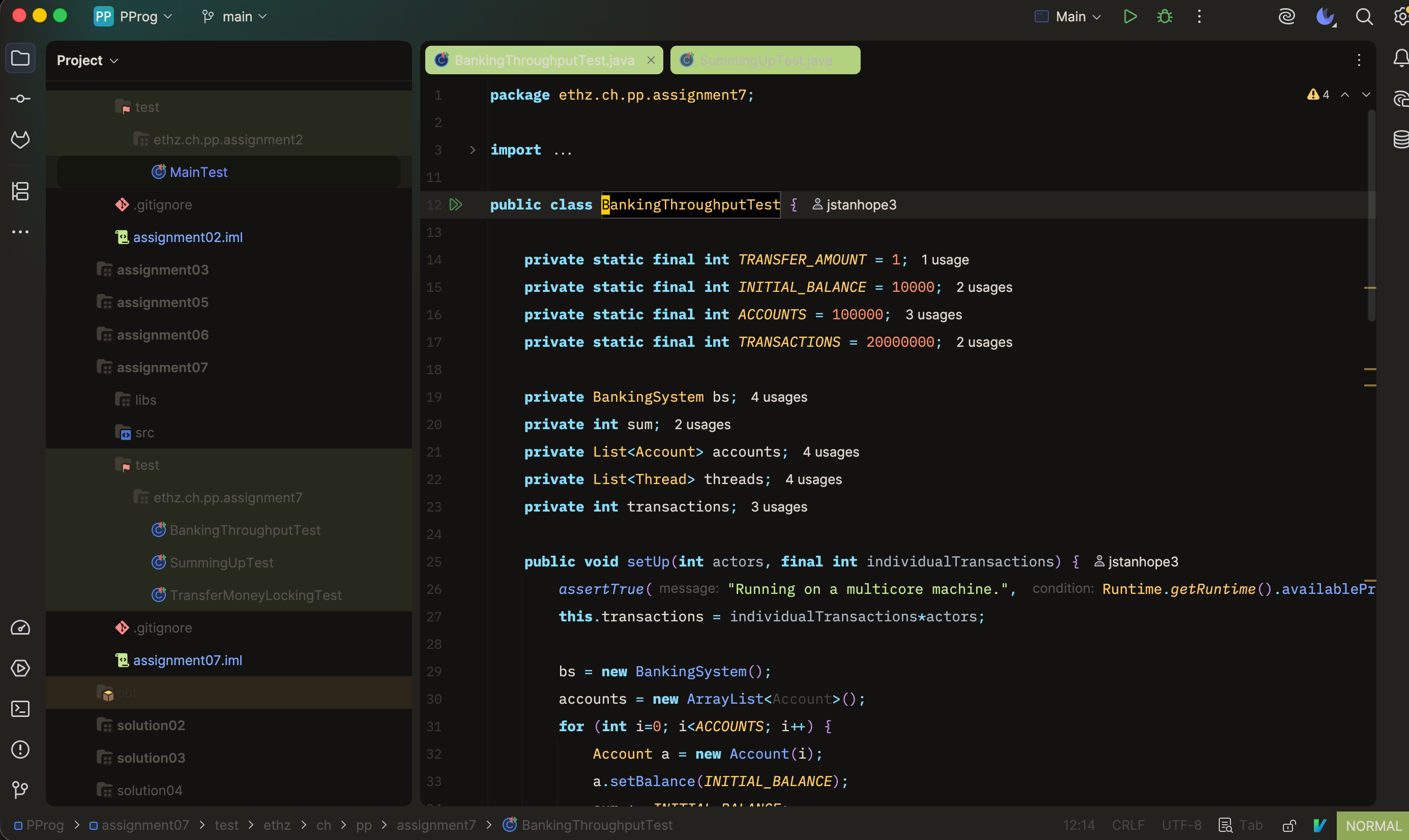Image resolution: width=1409 pixels, height=840 pixels.
Task: Click the warnings indicator showing 4
Action: 1318,95
